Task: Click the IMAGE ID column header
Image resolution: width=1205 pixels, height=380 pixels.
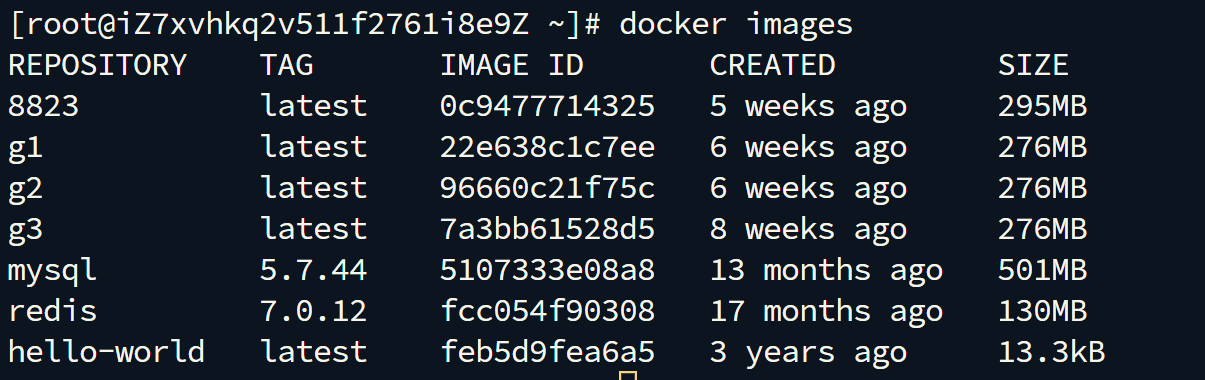Action: point(512,65)
